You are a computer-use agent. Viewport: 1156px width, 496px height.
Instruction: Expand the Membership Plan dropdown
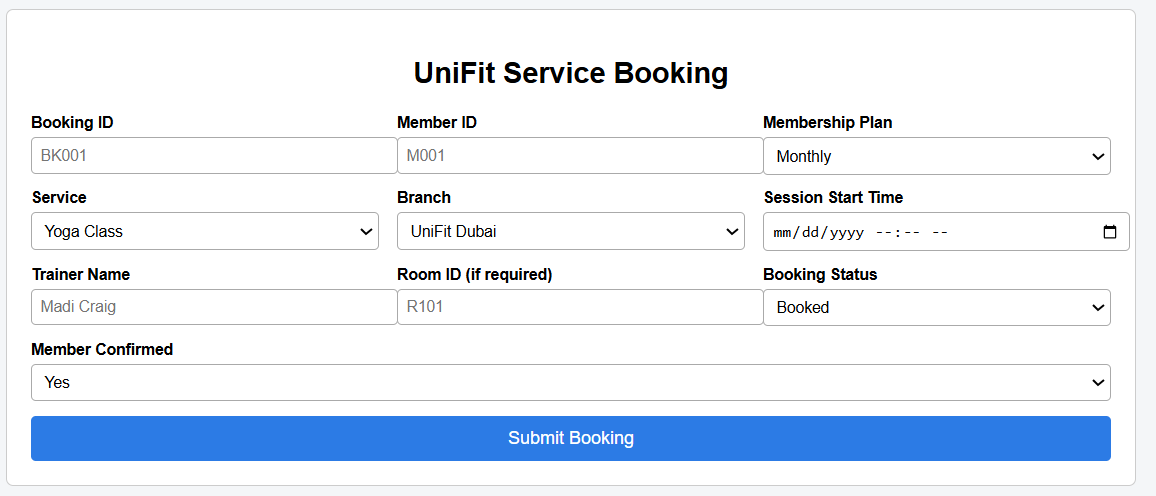(936, 156)
